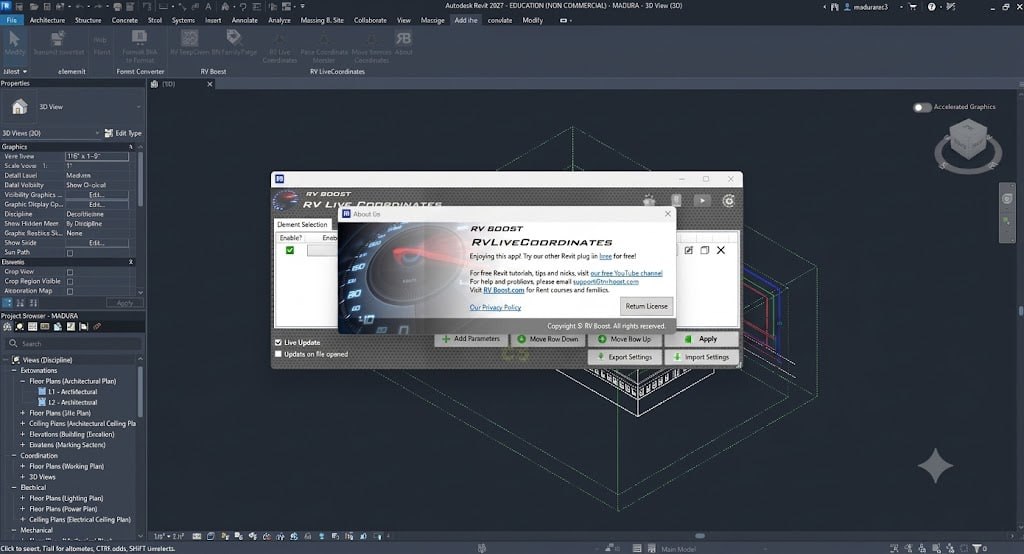This screenshot has width=1024, height=554.
Task: Click the Project Browser search field
Action: (73, 344)
